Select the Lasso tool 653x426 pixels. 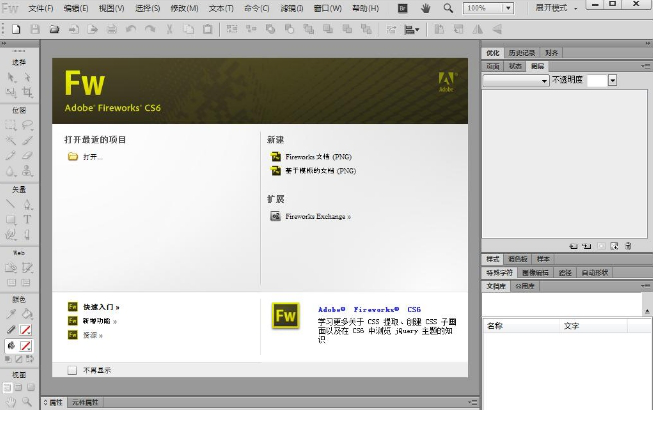[x=27, y=125]
